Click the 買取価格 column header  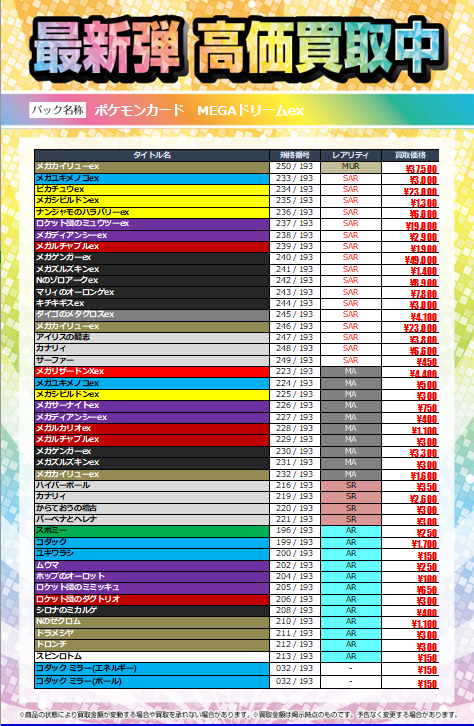click(410, 155)
